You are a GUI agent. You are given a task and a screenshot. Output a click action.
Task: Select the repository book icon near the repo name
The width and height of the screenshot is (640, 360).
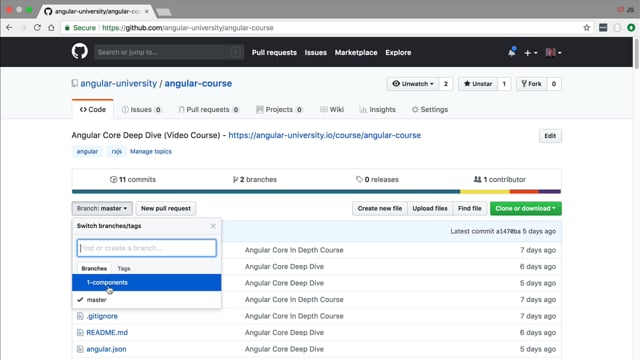tap(75, 83)
